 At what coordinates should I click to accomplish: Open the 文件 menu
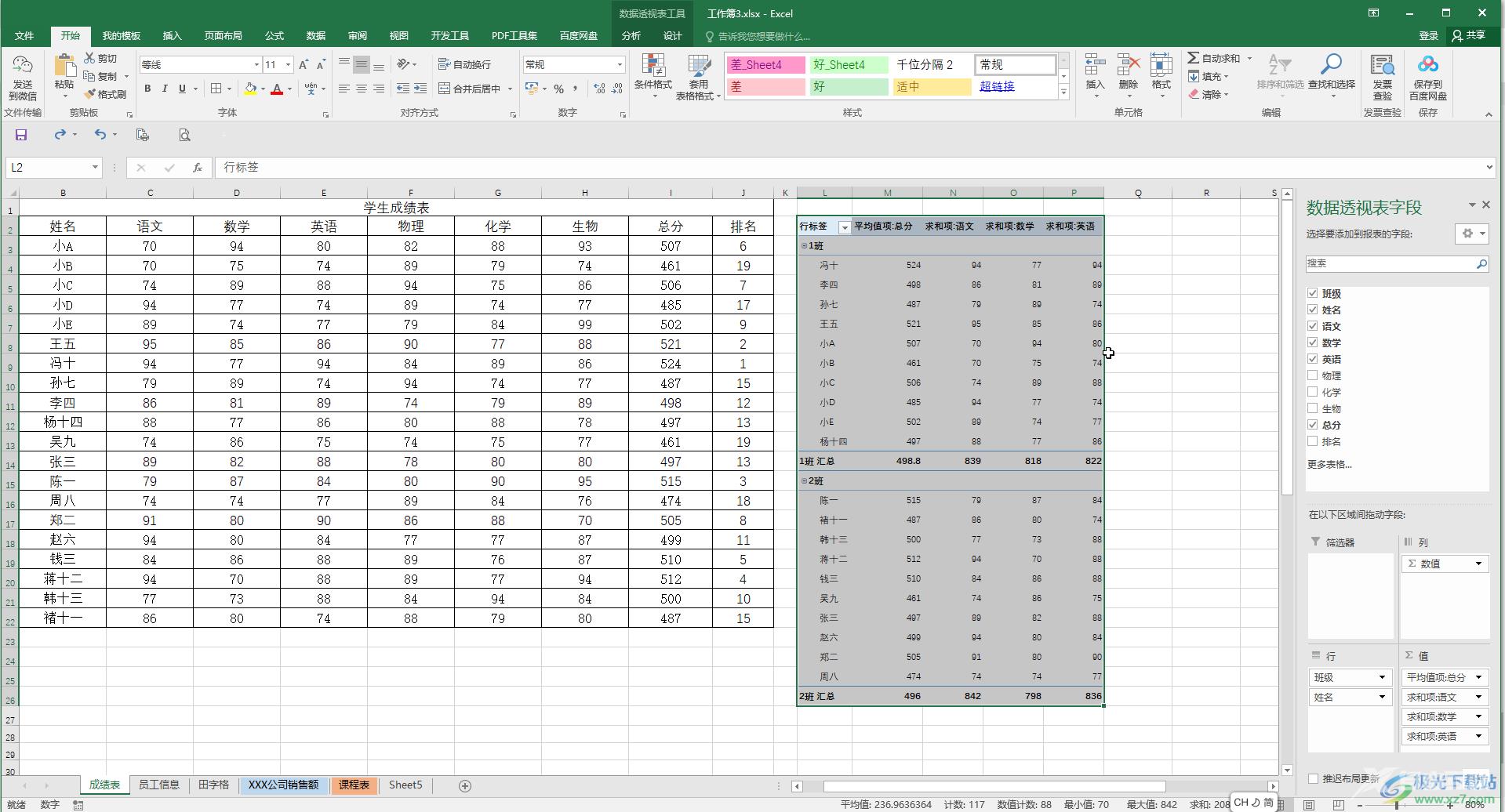[24, 36]
